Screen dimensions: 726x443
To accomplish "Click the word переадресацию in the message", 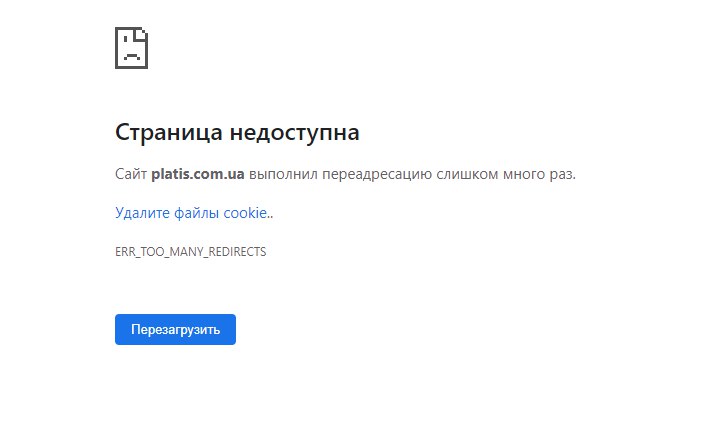I will [377, 175].
